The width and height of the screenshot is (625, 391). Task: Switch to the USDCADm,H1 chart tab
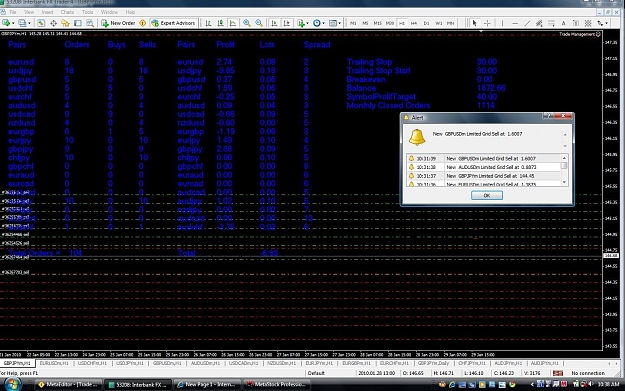coord(244,363)
